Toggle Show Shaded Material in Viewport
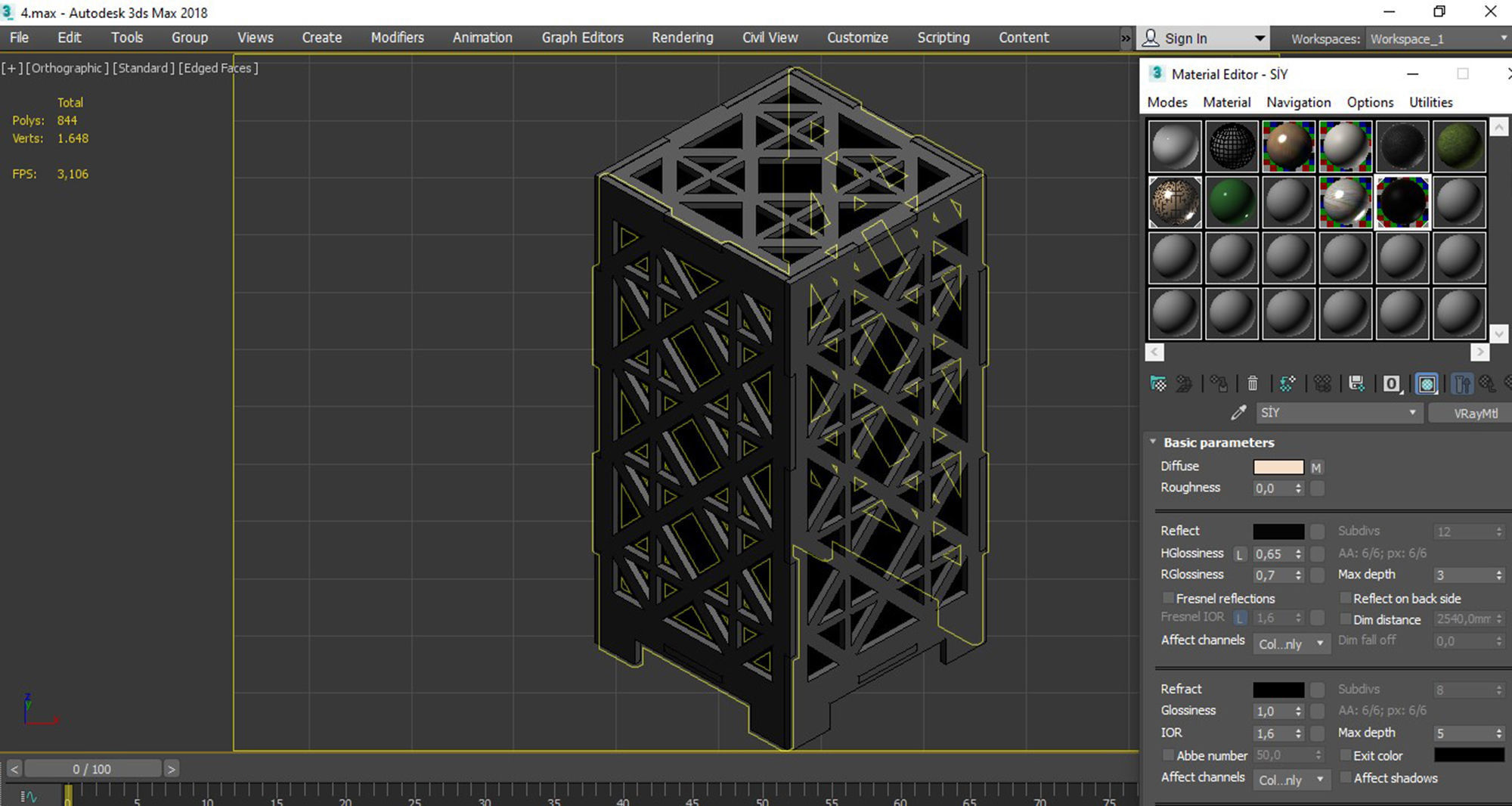This screenshot has width=1512, height=806. (1427, 384)
